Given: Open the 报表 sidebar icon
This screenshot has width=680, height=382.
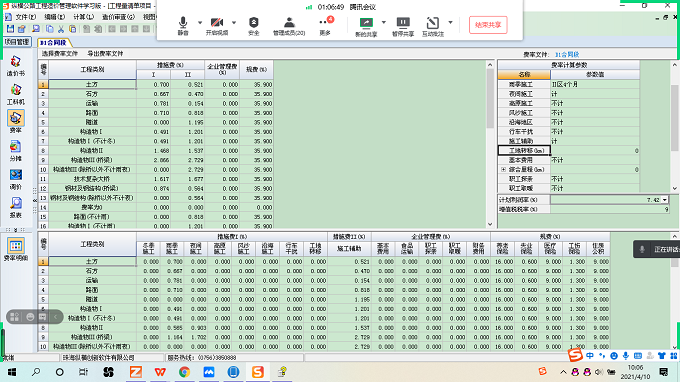Looking at the screenshot, I should tap(16, 208).
